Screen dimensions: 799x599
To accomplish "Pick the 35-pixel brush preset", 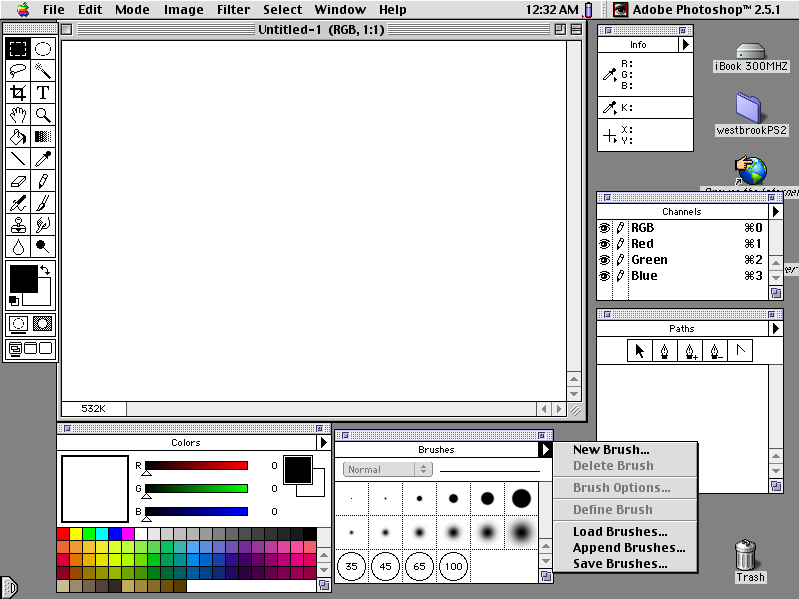I will point(352,566).
